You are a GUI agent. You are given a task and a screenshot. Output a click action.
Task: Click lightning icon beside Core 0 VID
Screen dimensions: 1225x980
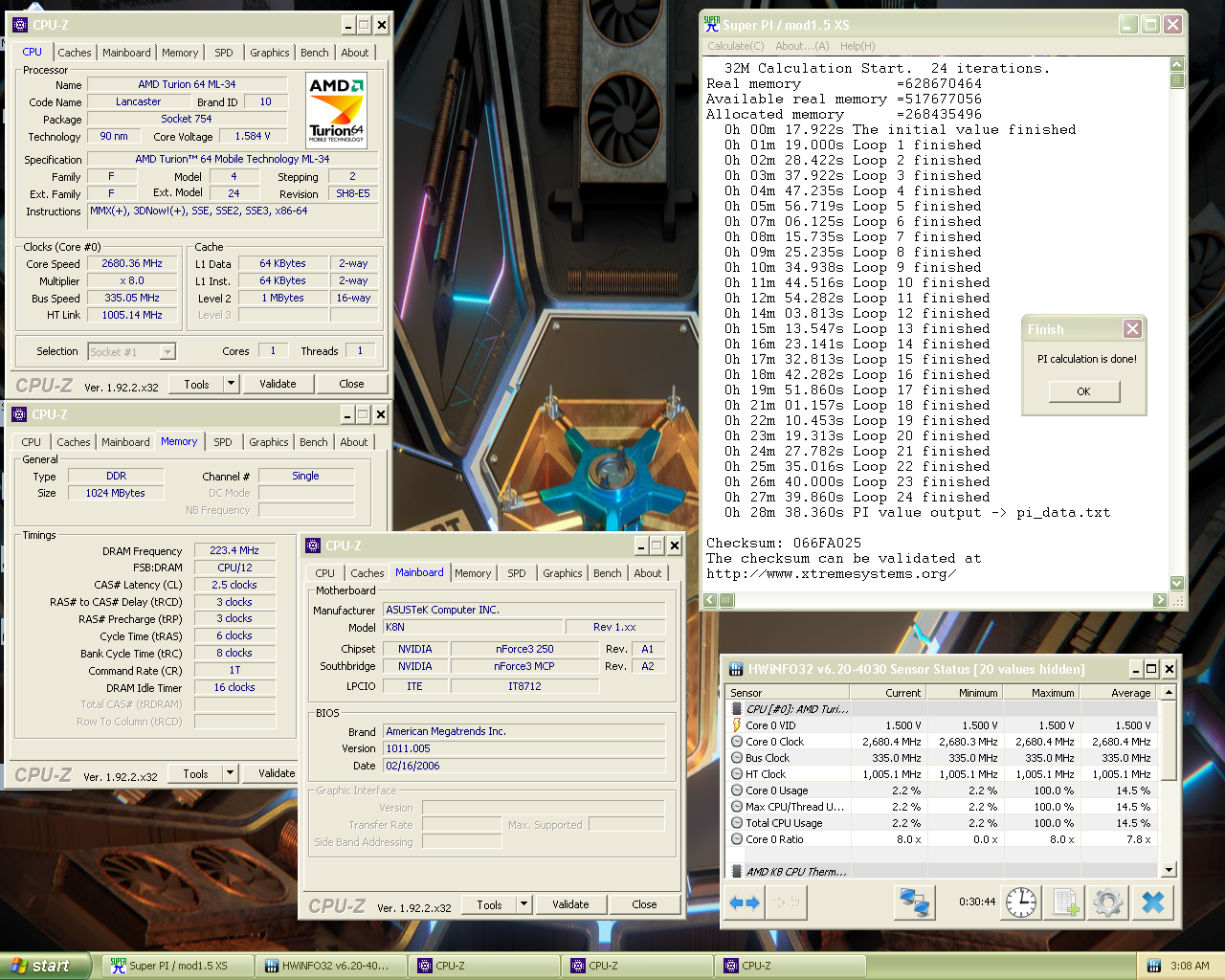[x=737, y=725]
